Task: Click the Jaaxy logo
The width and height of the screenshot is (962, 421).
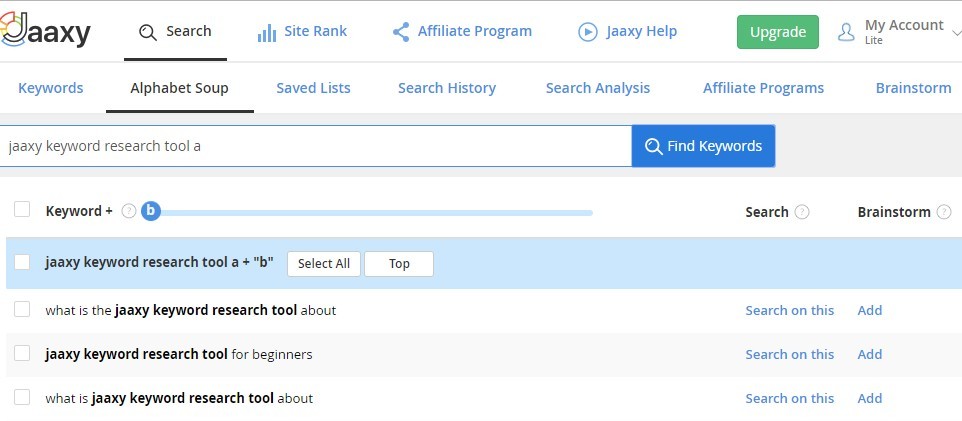Action: coord(45,31)
